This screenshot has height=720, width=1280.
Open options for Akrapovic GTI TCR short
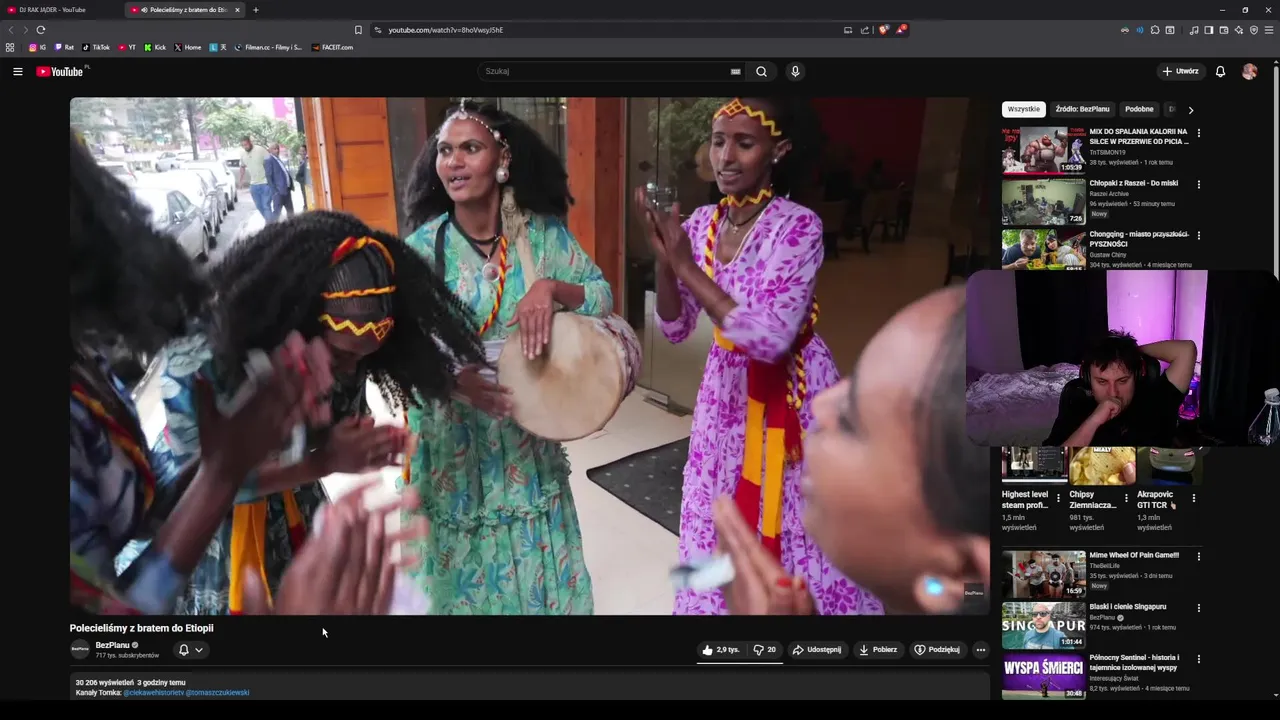tap(1193, 497)
